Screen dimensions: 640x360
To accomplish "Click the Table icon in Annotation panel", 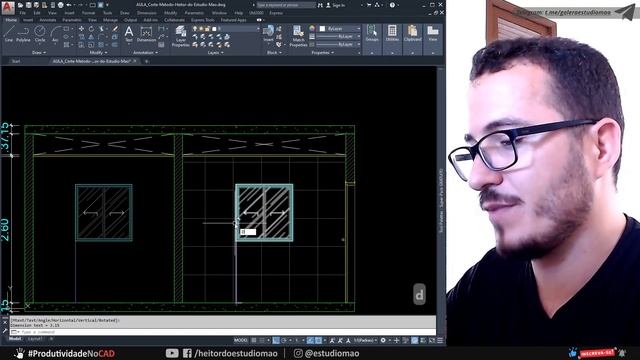I will 162,44.
